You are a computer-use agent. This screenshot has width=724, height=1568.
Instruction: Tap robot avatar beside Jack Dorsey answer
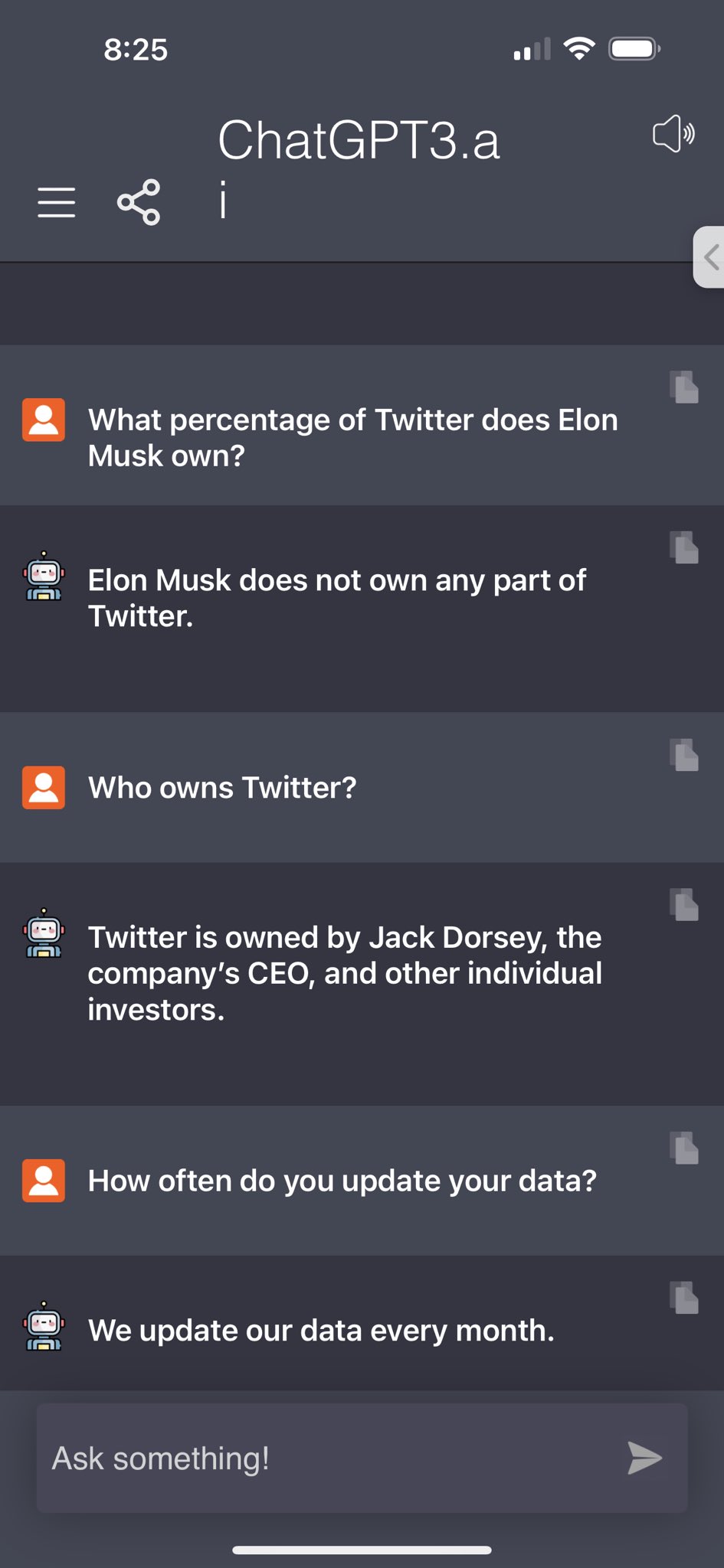[x=44, y=933]
